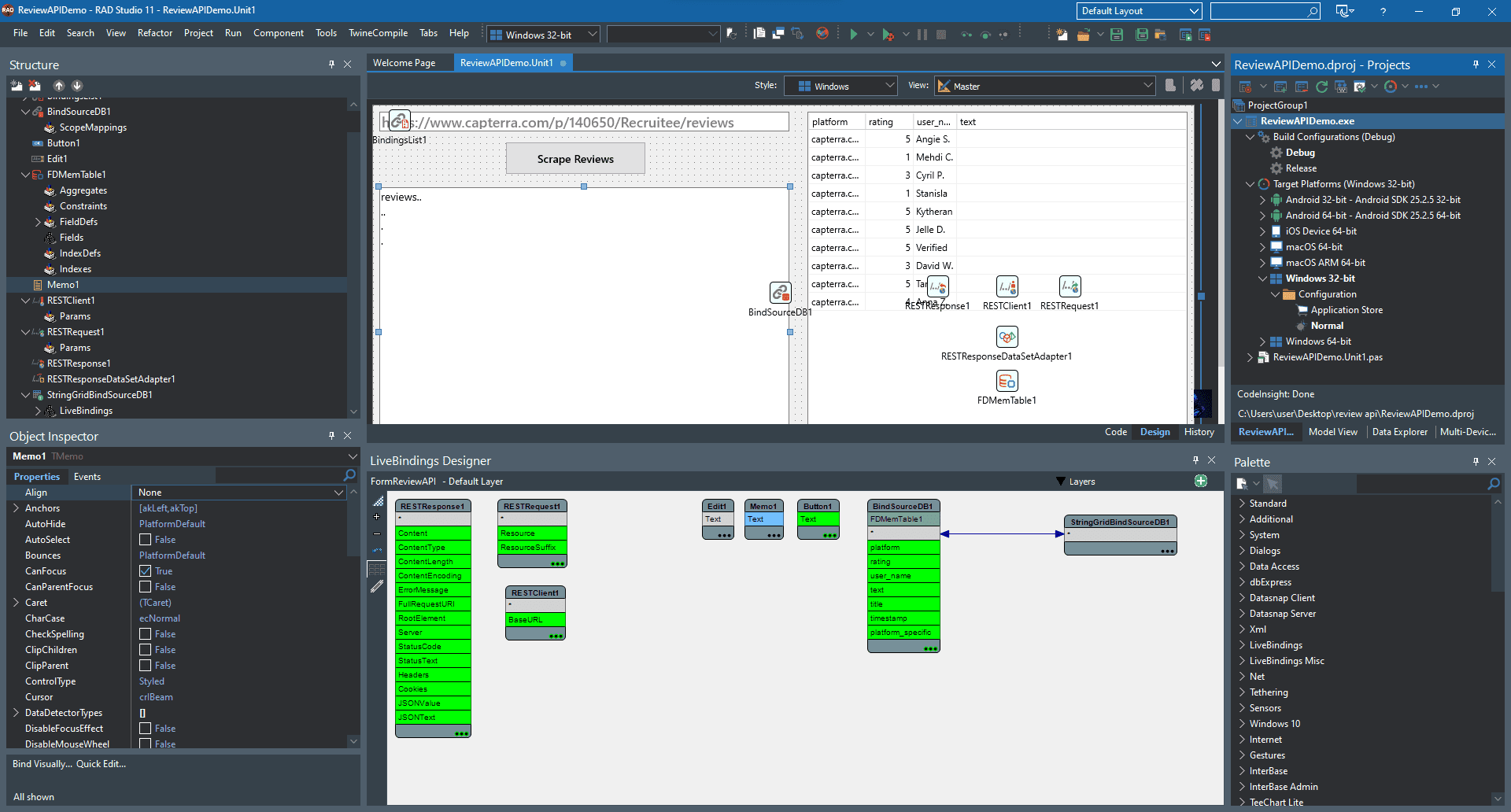Open the Refactor menu
Viewport: 1511px width, 812px height.
(x=154, y=33)
